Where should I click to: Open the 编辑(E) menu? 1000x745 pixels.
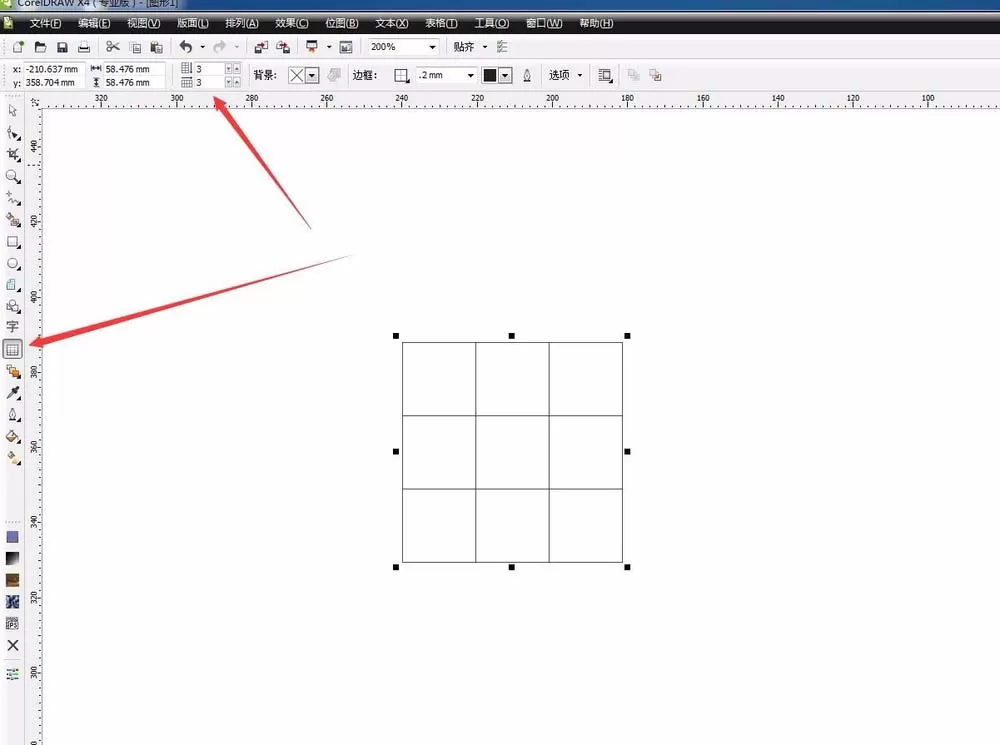click(x=94, y=24)
